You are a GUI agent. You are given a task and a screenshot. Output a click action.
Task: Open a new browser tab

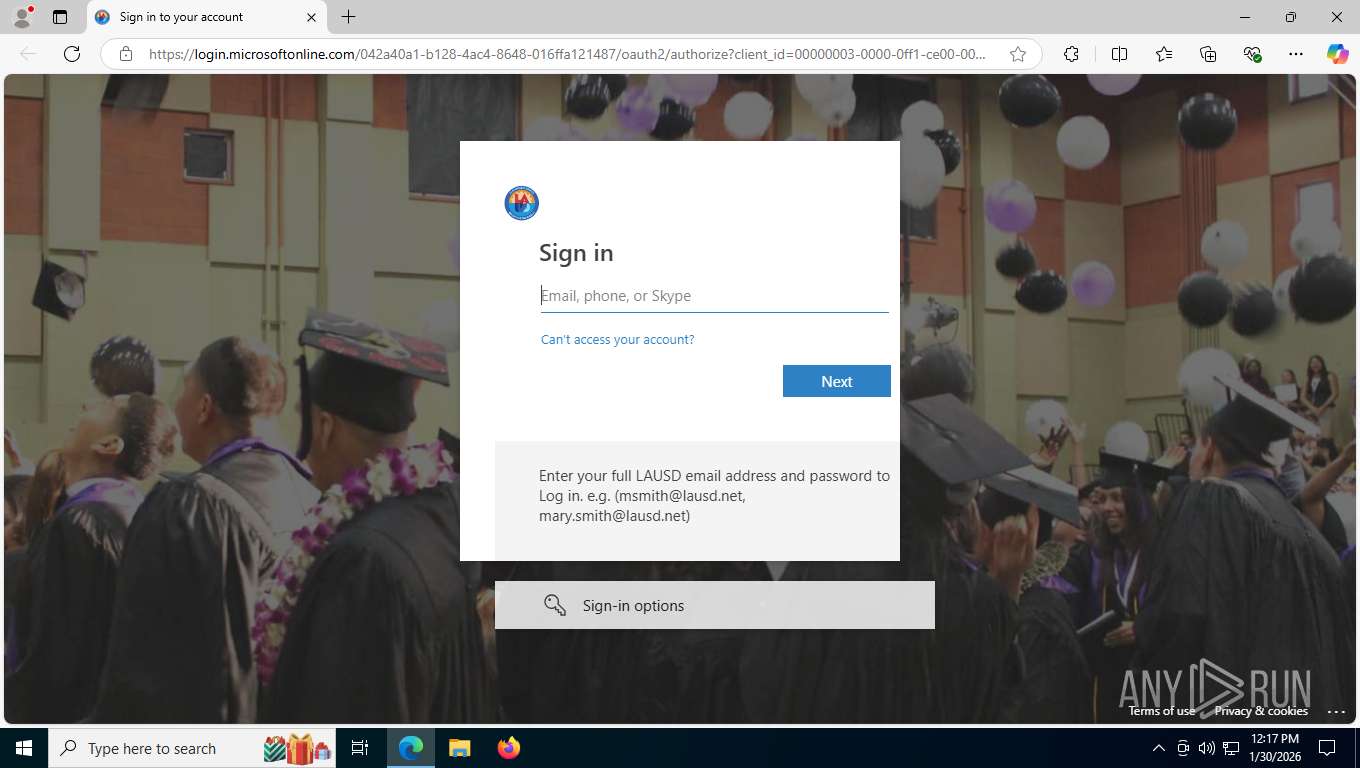(348, 17)
